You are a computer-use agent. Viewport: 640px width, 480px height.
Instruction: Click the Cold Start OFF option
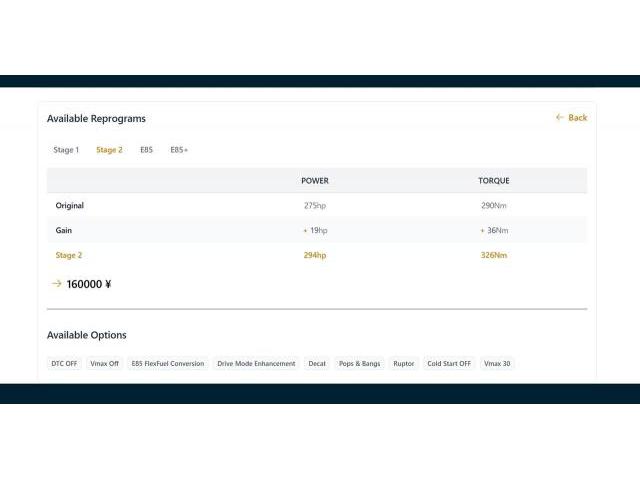(449, 364)
